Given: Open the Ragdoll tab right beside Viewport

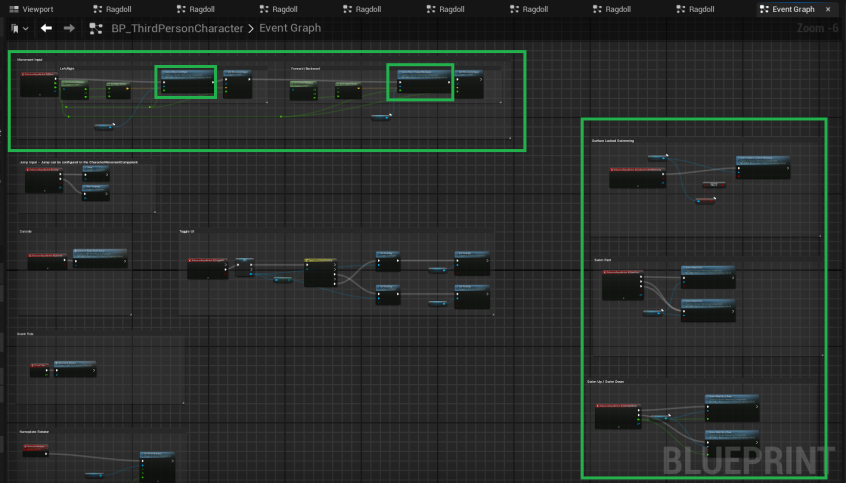Looking at the screenshot, I should coord(112,9).
